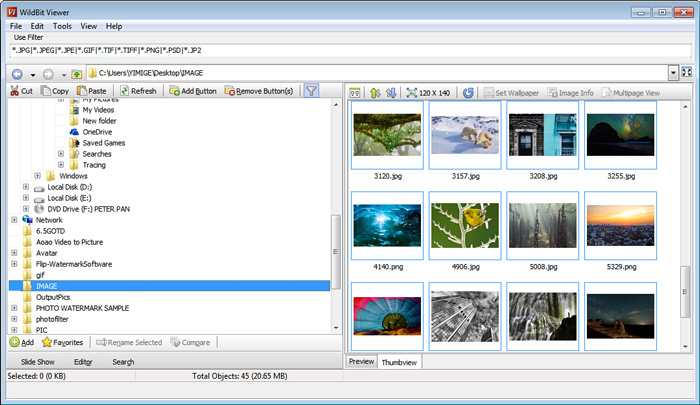Select thumbnail 5329.png sunset

[620, 225]
